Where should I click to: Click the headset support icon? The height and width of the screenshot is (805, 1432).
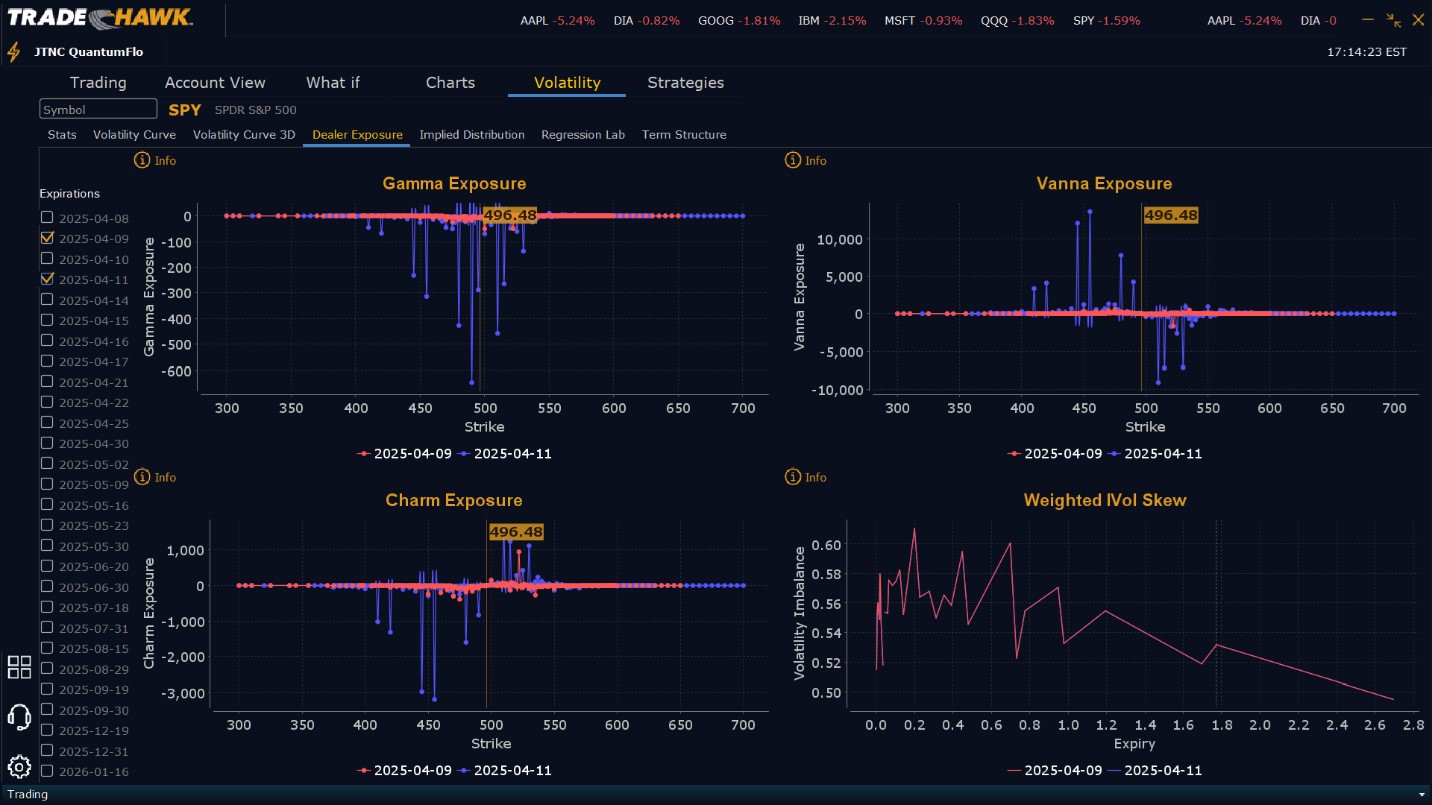[x=19, y=717]
